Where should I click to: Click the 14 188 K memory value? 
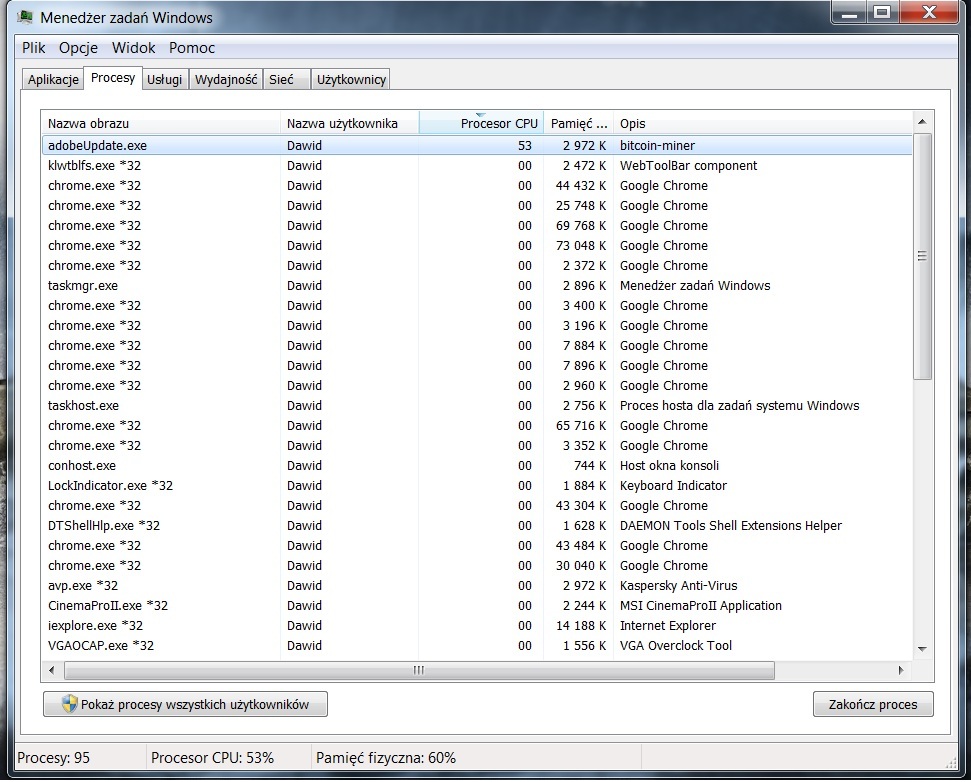tap(581, 625)
